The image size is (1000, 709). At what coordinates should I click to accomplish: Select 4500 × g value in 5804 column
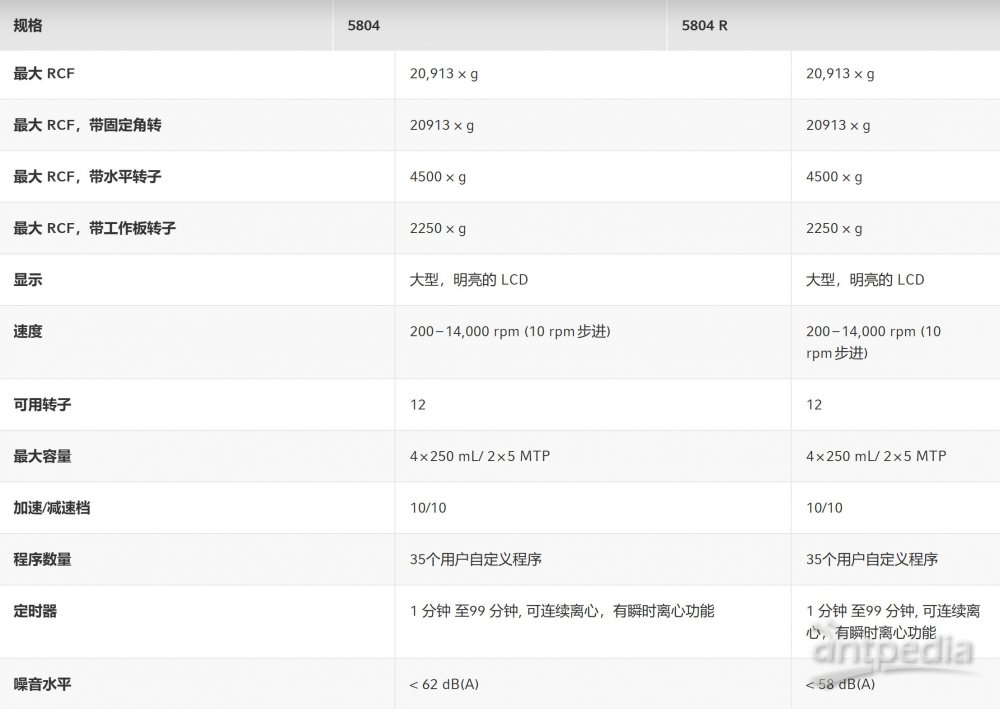point(438,177)
